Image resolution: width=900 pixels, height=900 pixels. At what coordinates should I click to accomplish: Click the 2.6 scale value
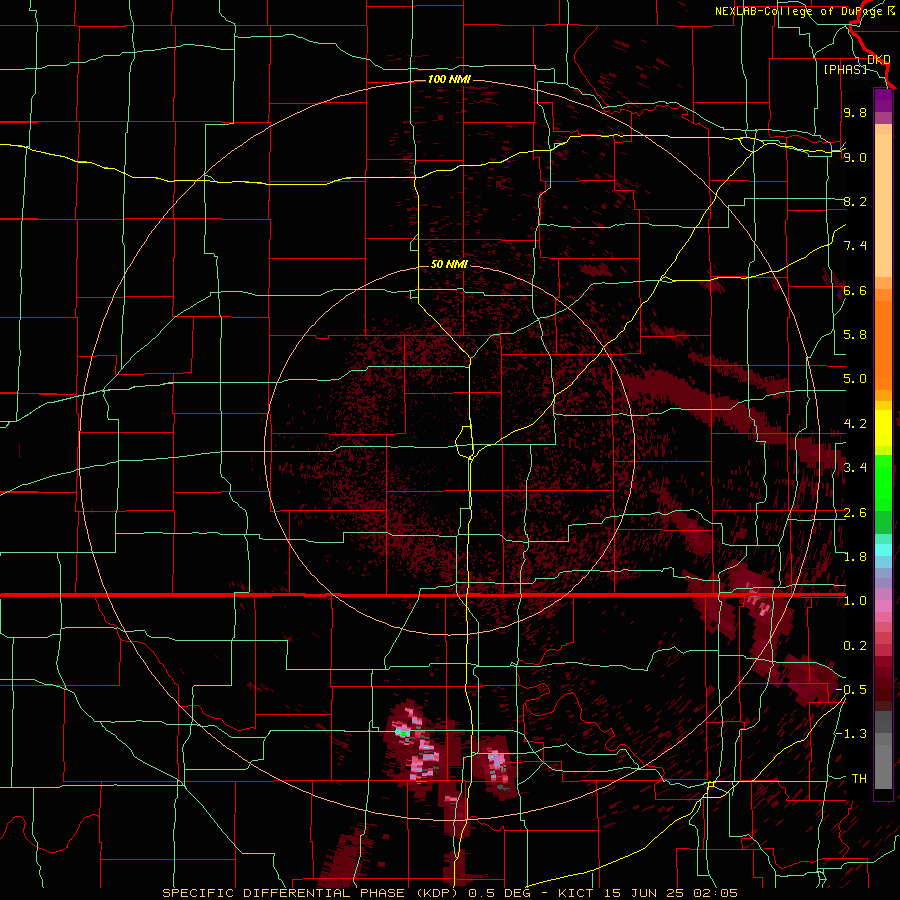coord(855,513)
